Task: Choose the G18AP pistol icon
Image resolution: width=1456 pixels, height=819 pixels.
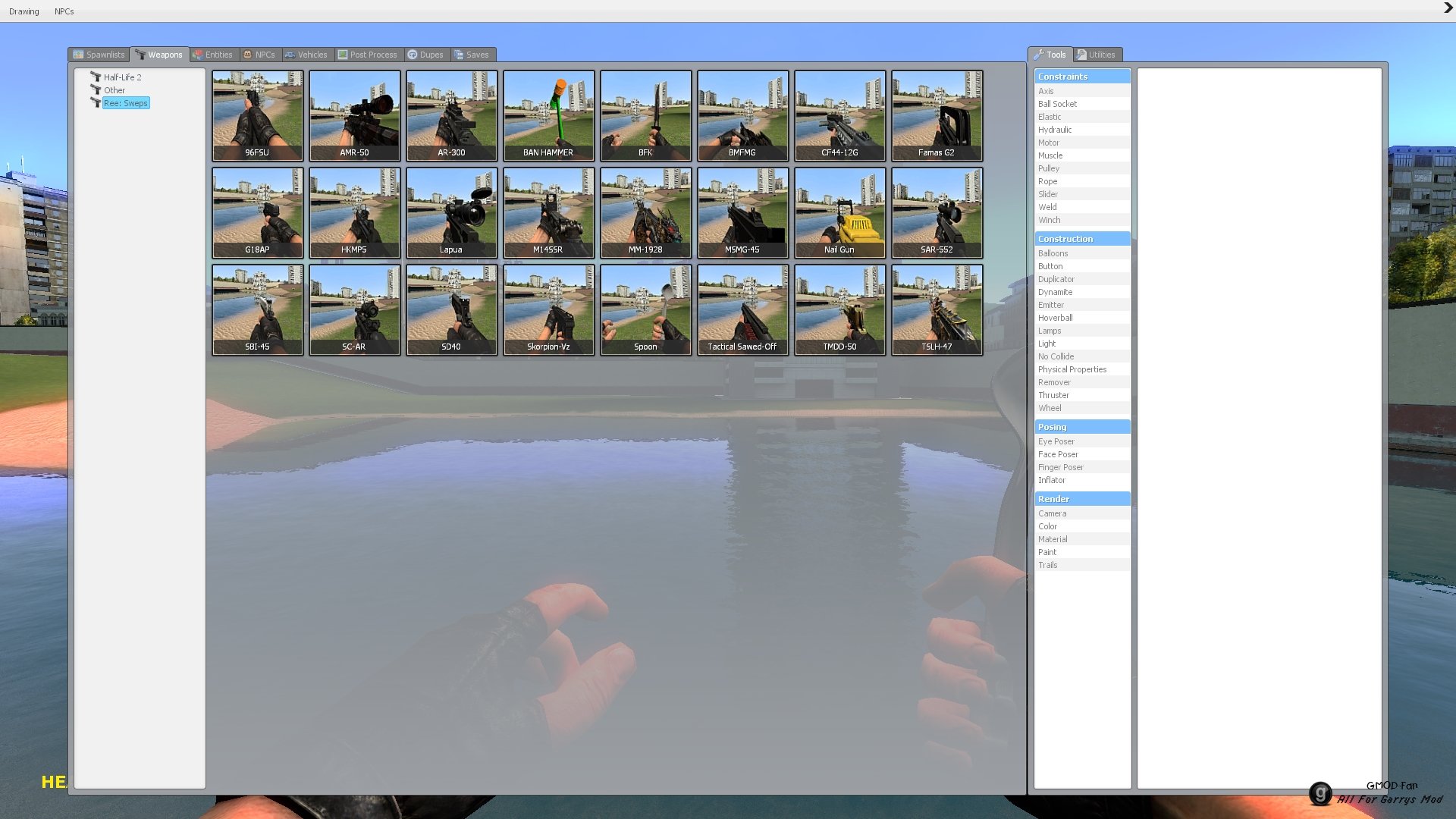Action: [258, 212]
